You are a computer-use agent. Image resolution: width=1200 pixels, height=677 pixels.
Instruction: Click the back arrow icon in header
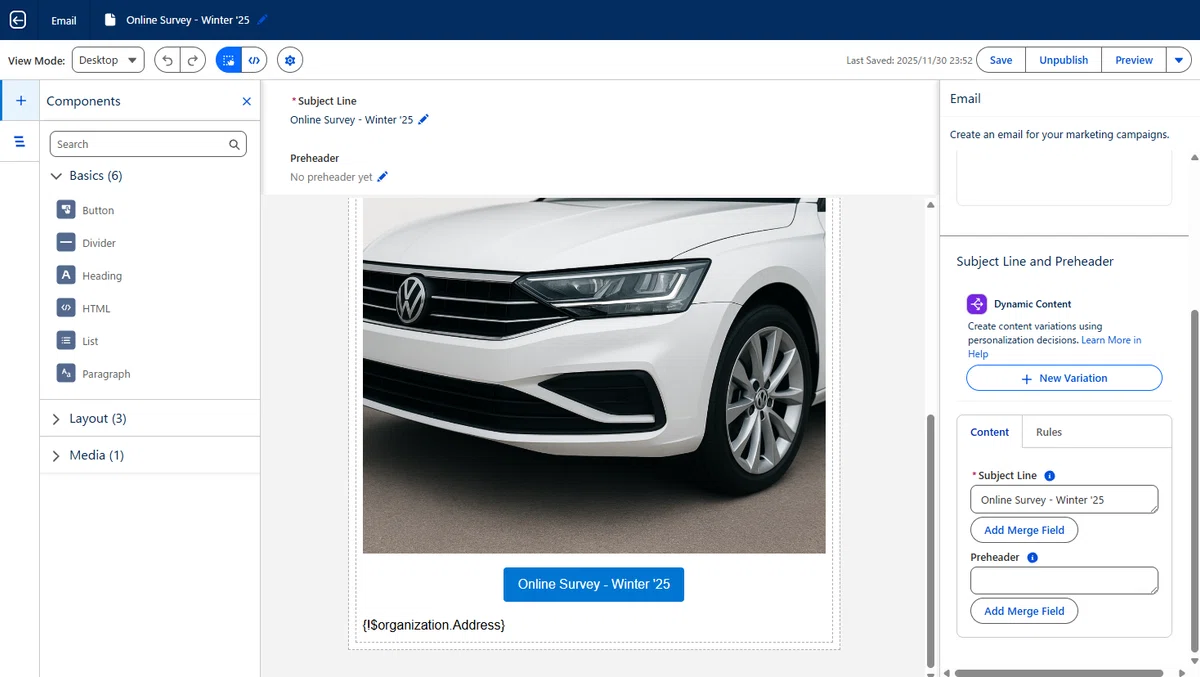[x=18, y=20]
